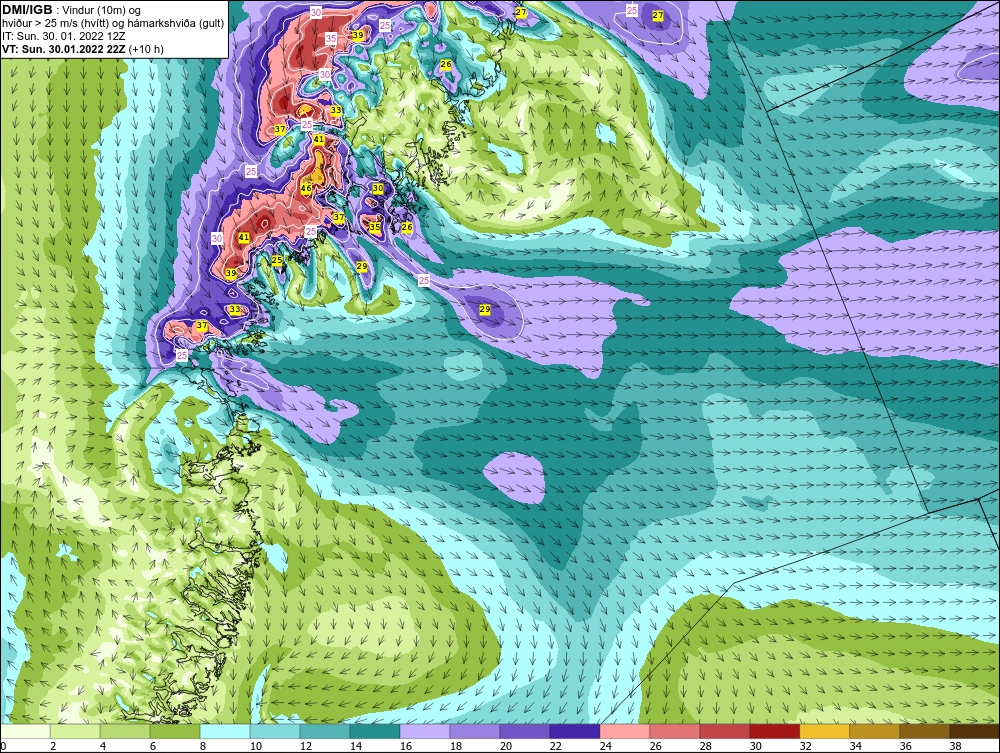Image resolution: width=1000 pixels, height=753 pixels.
Task: Click the white 35 contour label
Action: [x=330, y=38]
